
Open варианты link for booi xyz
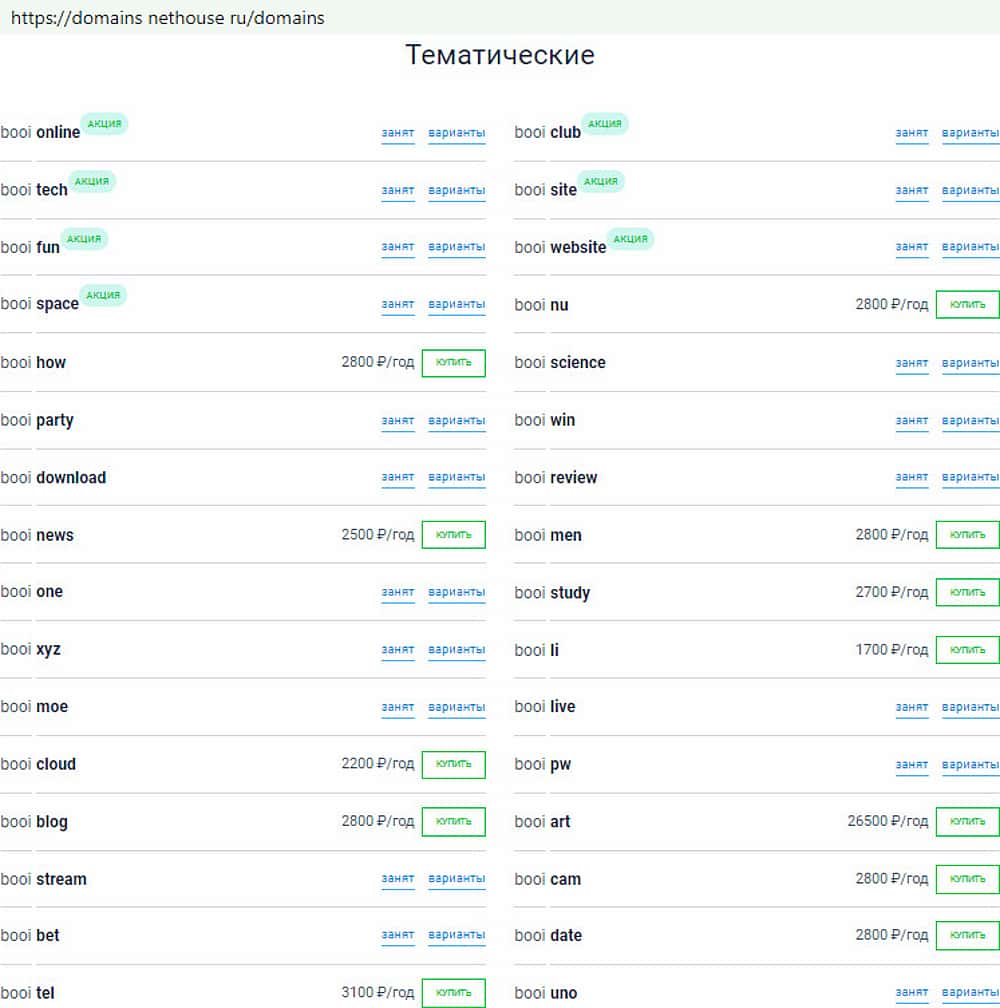coord(457,650)
